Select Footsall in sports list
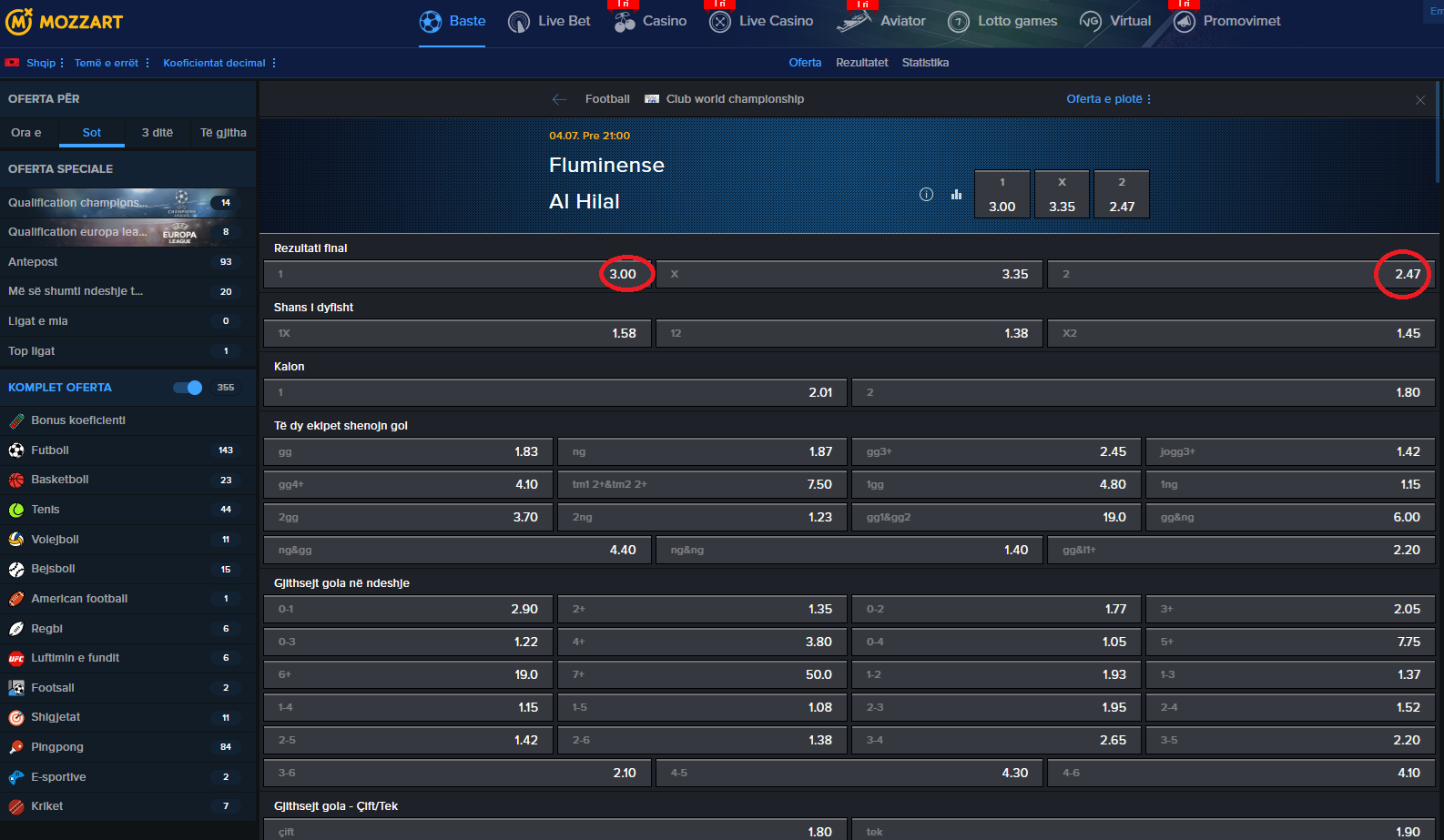 pos(127,688)
